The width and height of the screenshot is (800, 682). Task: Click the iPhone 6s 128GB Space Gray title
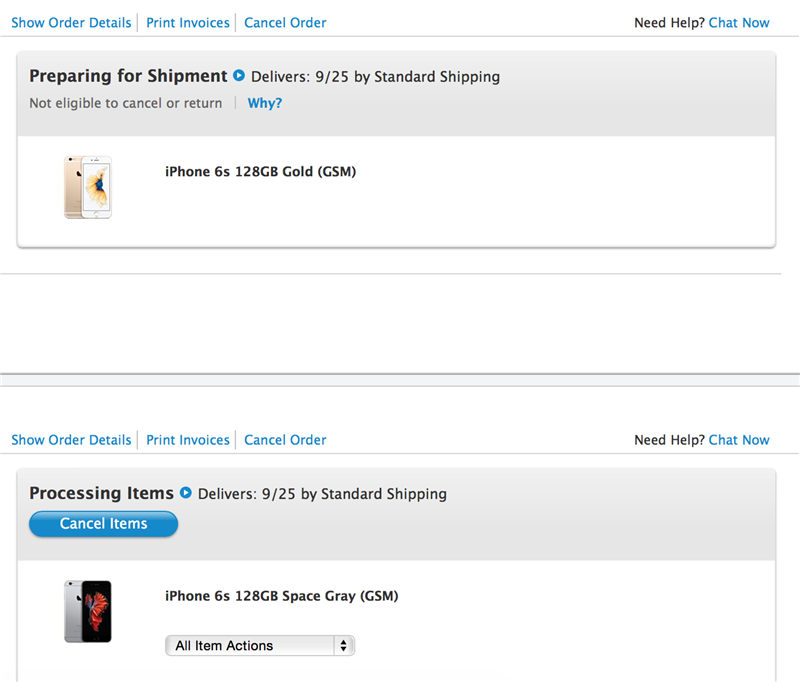click(281, 596)
